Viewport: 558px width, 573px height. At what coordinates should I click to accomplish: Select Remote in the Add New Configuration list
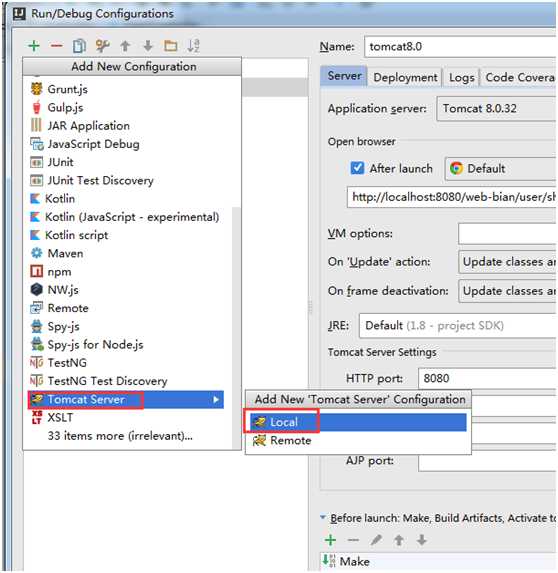click(127, 308)
